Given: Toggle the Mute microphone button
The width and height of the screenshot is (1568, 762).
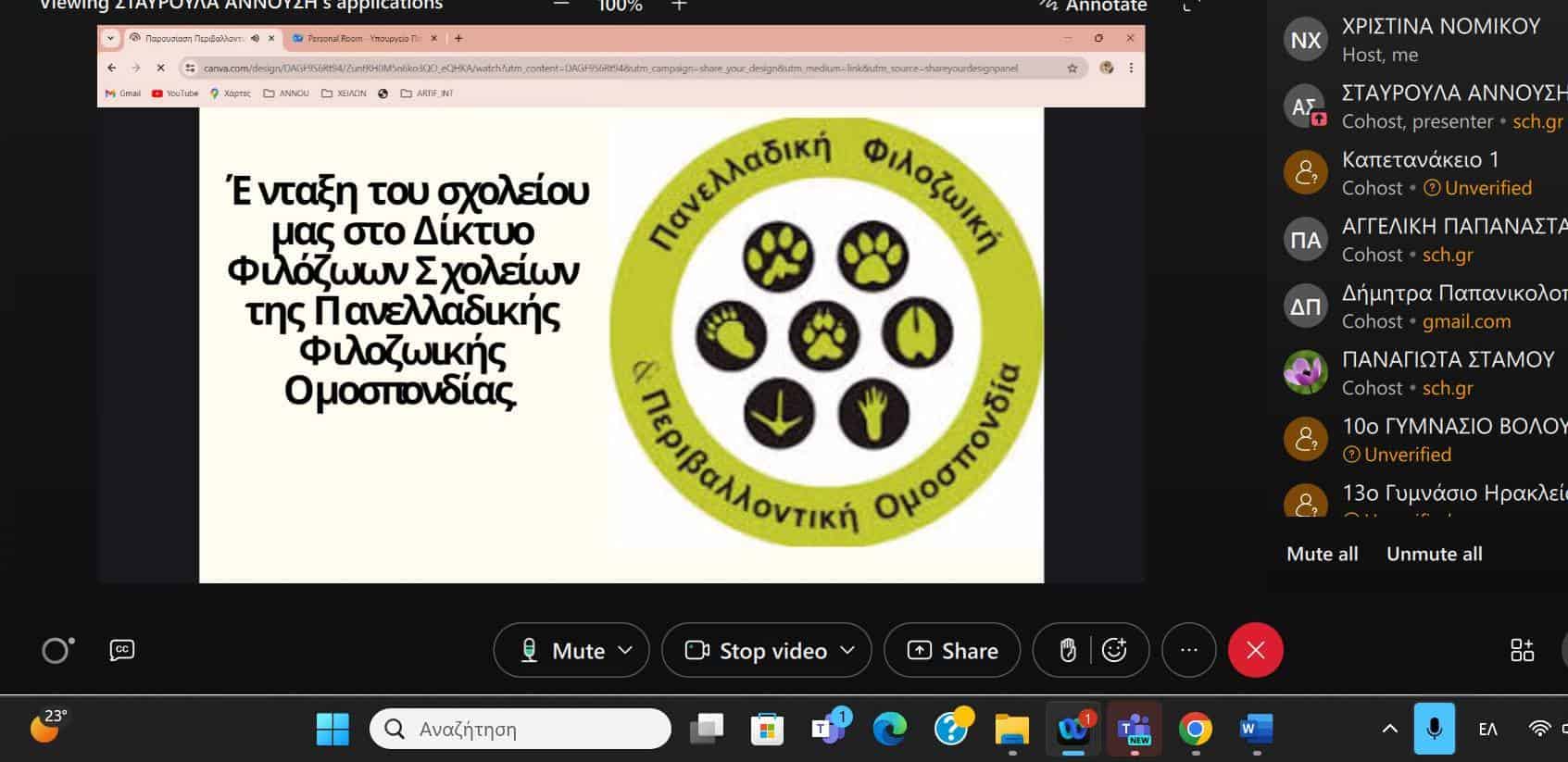Looking at the screenshot, I should 560,650.
